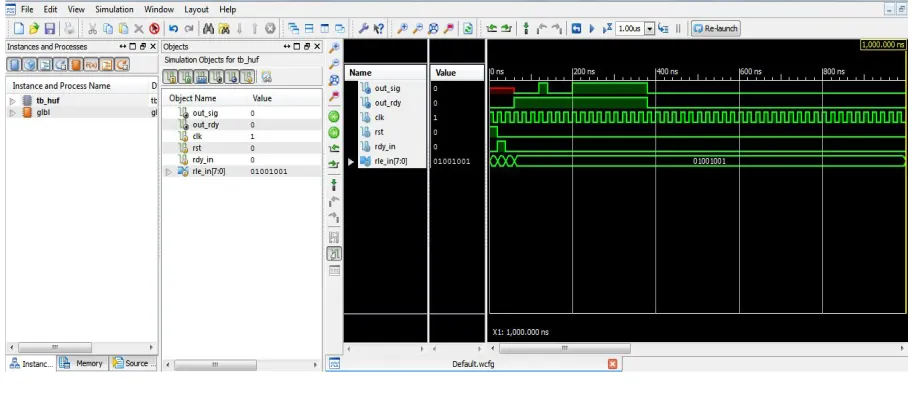Click Zoom to Cursor icon in top toolbar

pyautogui.click(x=449, y=29)
